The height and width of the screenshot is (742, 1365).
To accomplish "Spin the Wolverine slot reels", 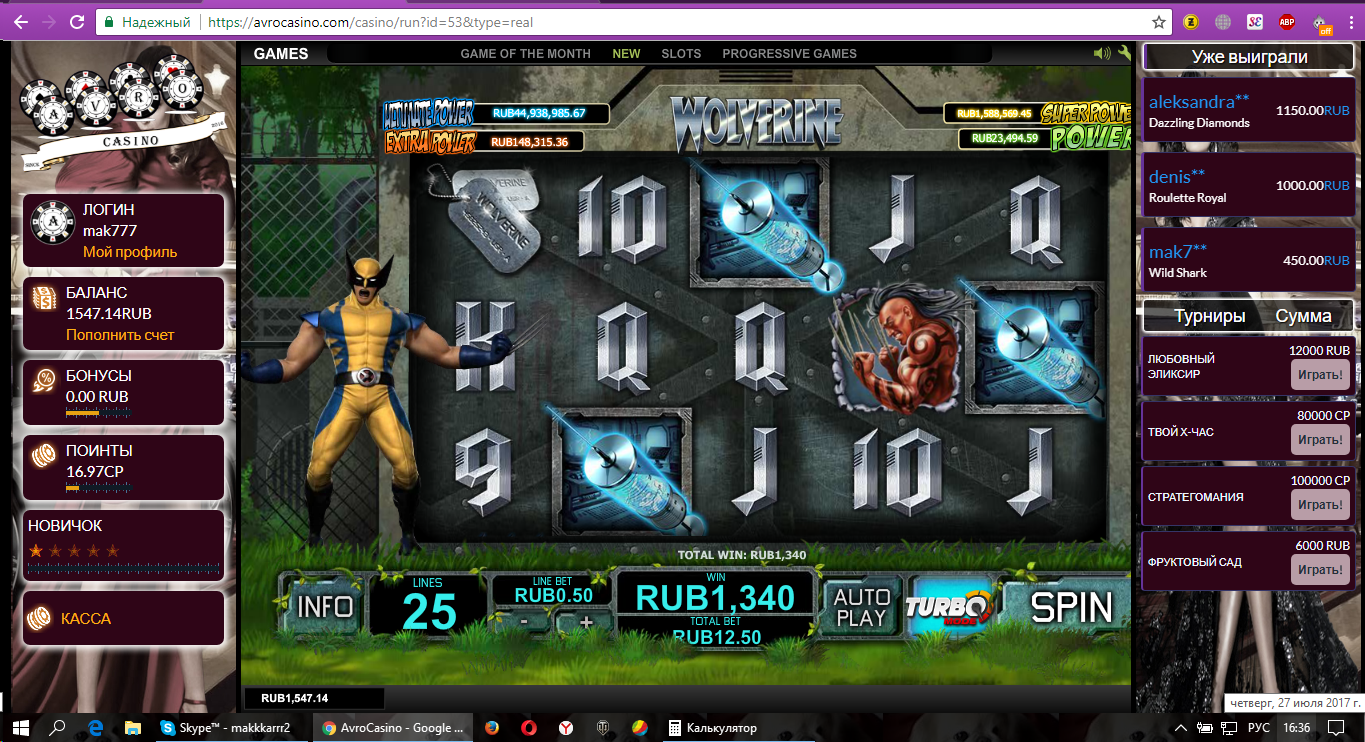I will point(1071,607).
